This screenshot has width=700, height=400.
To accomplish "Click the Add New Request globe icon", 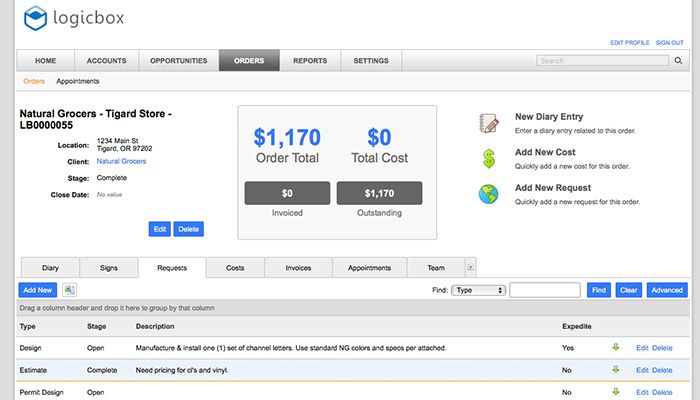I will [488, 194].
